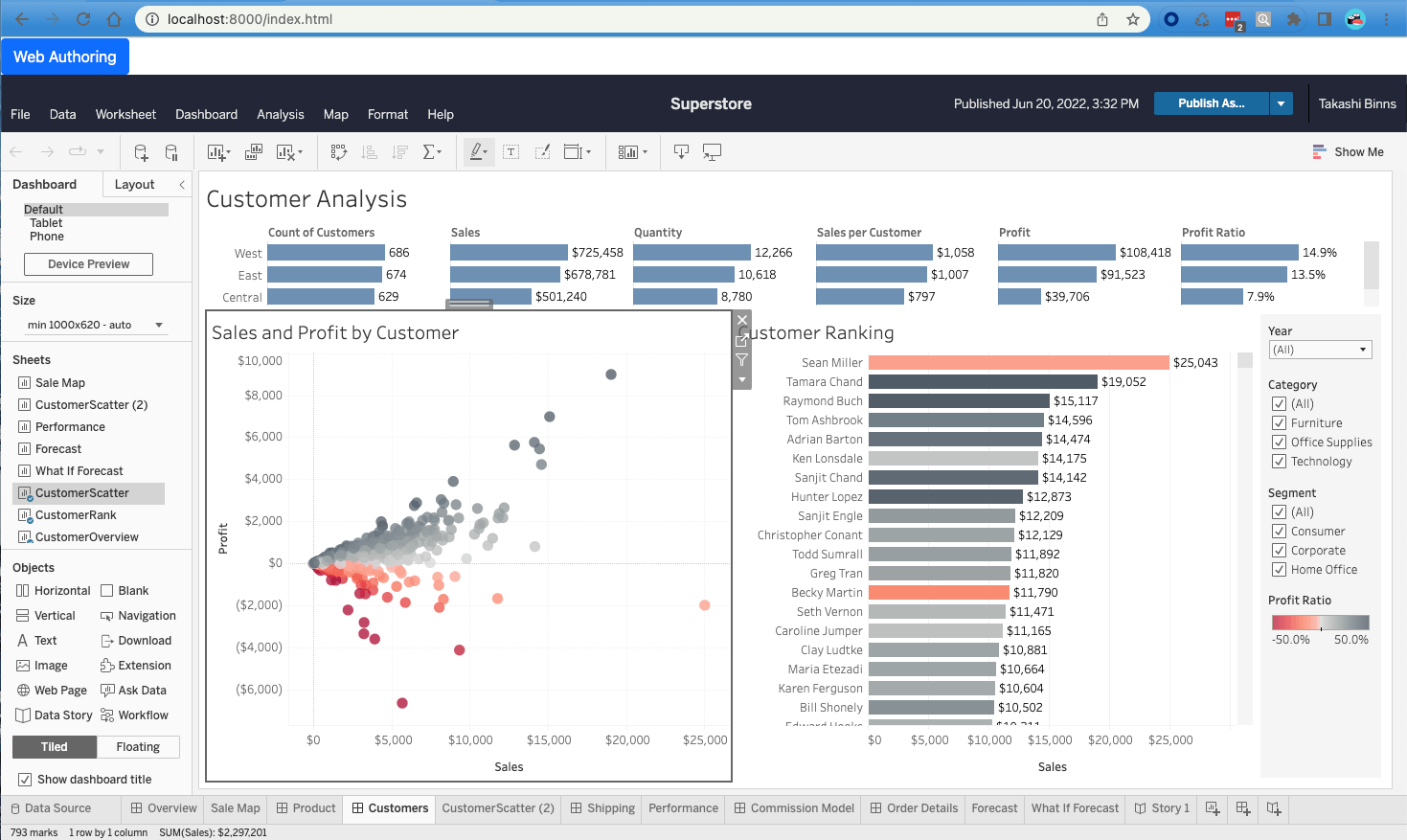Image resolution: width=1407 pixels, height=840 pixels.
Task: Open the Publish As dropdown arrow
Action: tap(1281, 103)
